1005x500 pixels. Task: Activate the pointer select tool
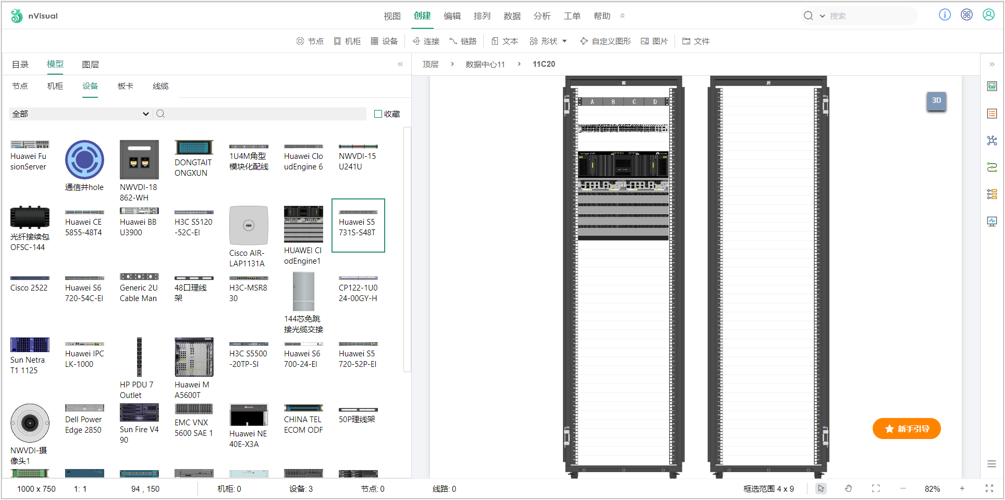click(x=821, y=488)
